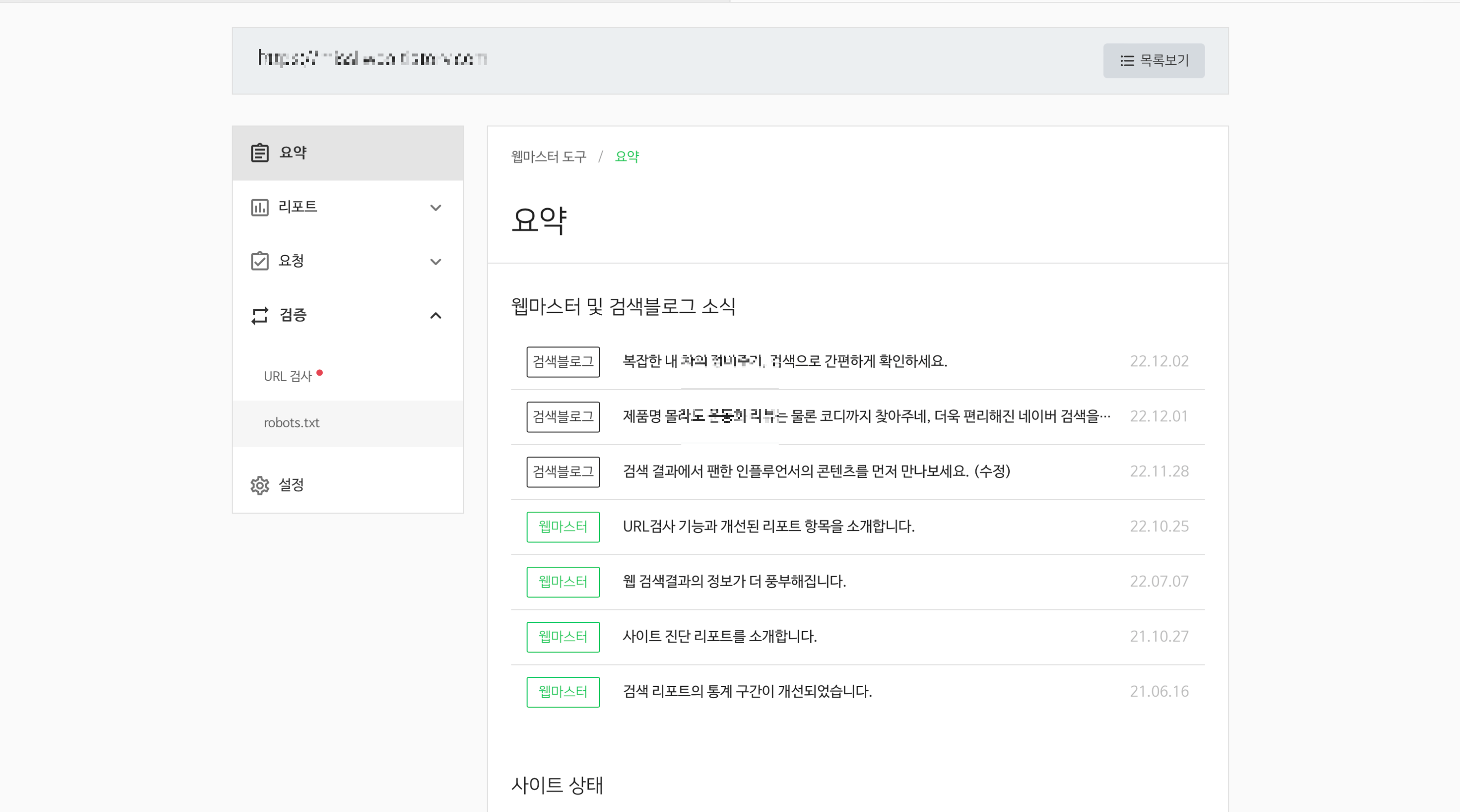The width and height of the screenshot is (1460, 812).
Task: Open the robots.txt submenu item
Action: tap(292, 423)
